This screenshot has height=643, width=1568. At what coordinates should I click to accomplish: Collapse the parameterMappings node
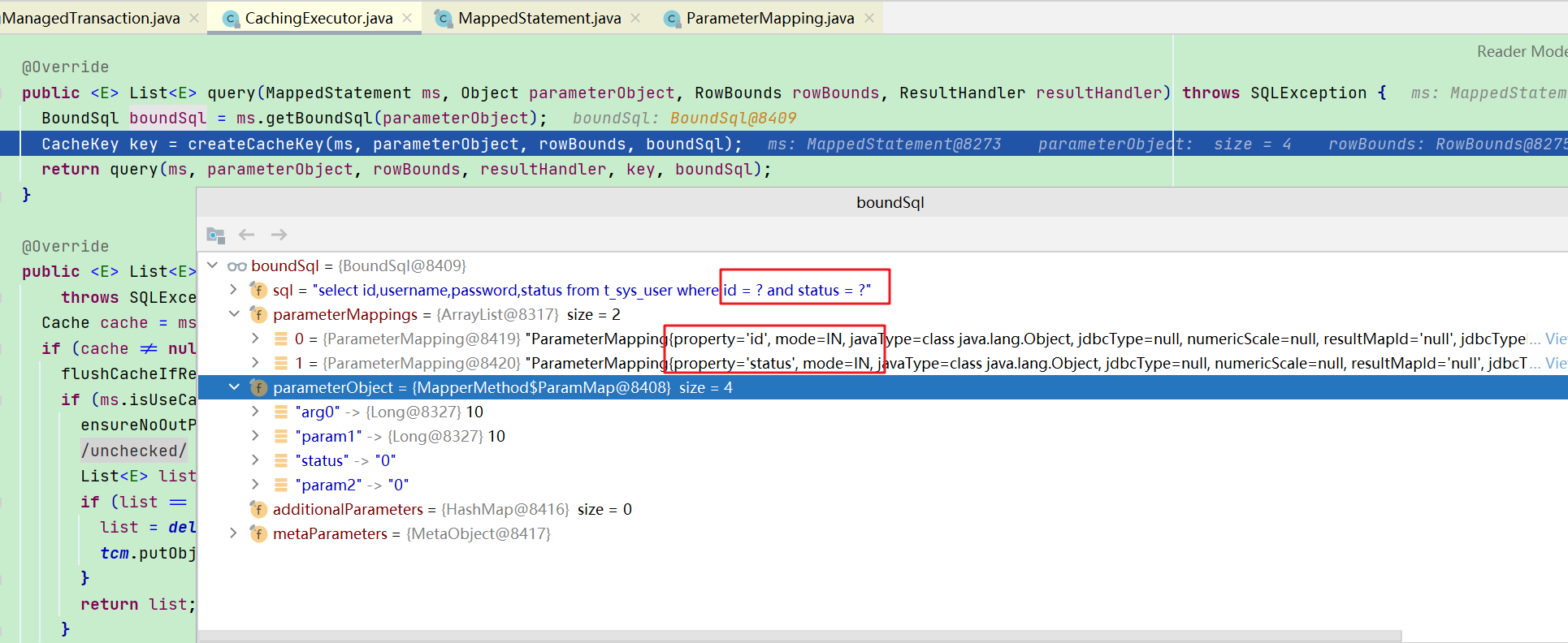point(234,314)
